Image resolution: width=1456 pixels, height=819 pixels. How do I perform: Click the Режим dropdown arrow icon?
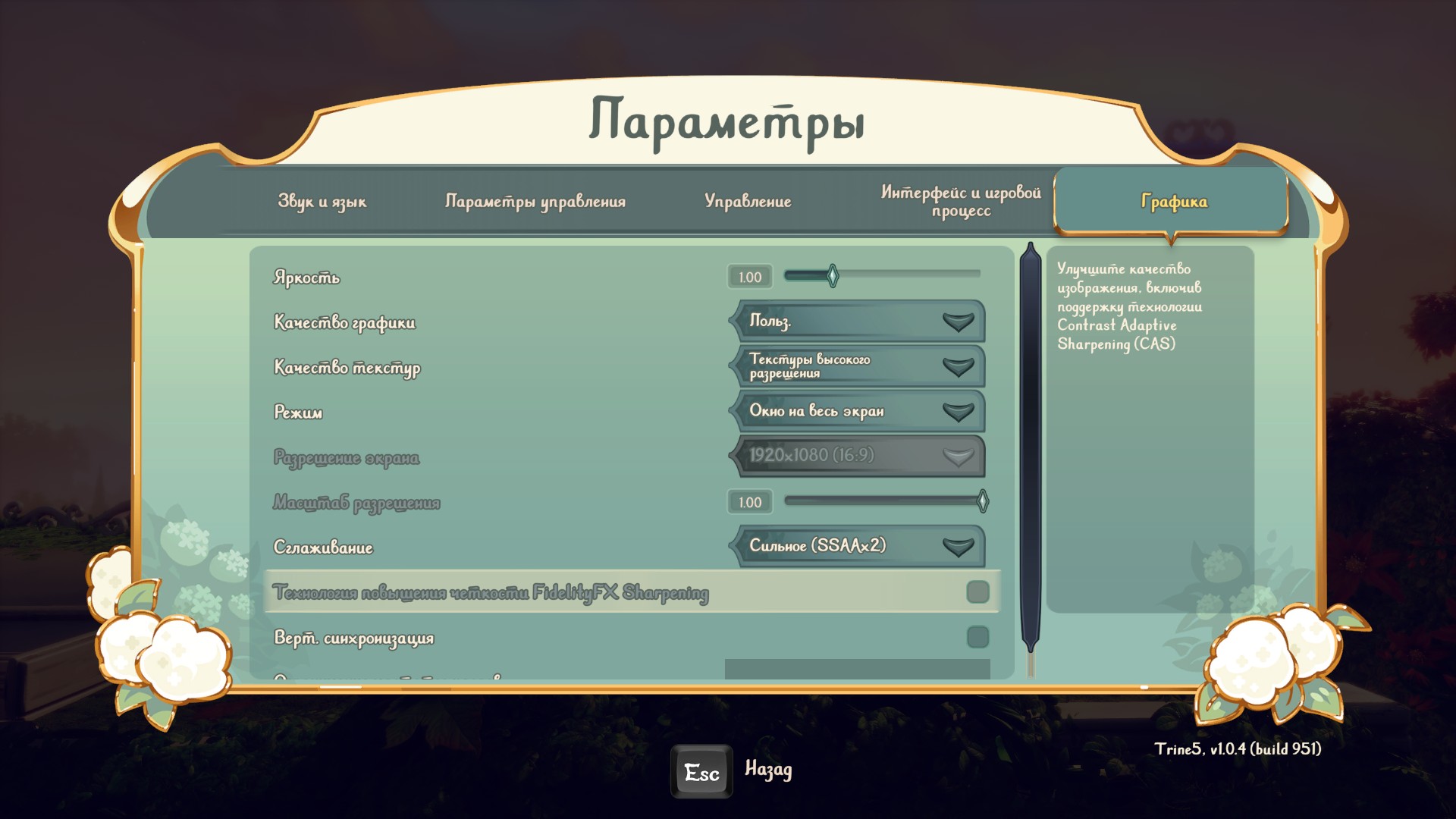point(958,412)
